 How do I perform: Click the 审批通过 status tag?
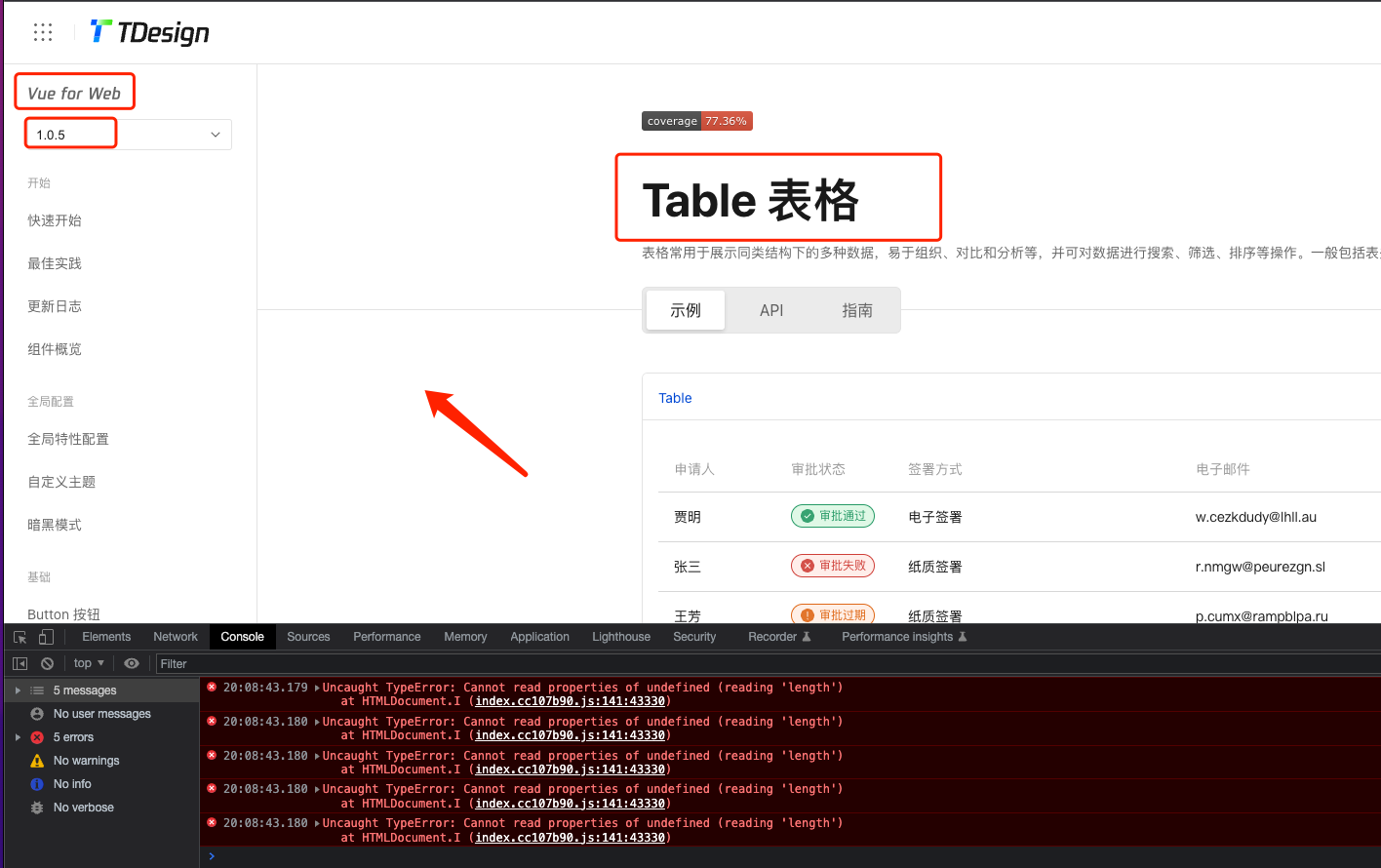833,516
